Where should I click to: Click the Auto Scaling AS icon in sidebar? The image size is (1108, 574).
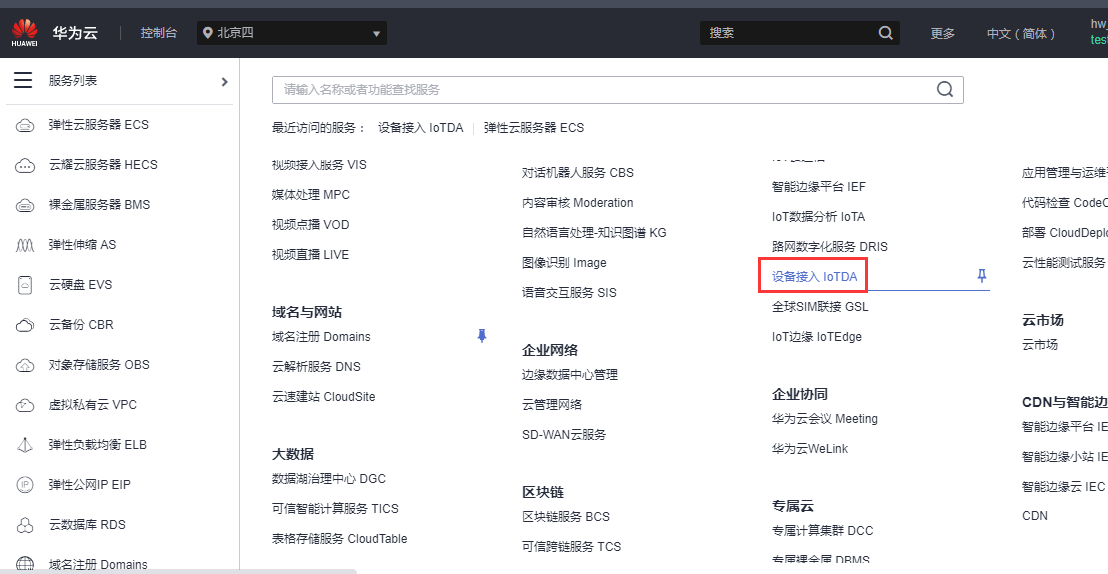pos(25,245)
